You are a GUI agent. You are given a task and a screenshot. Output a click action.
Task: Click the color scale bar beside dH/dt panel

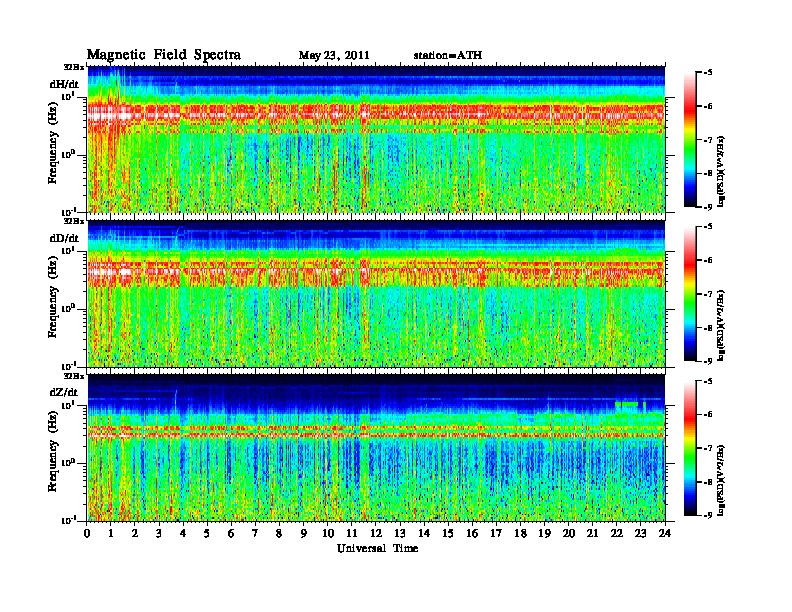tap(690, 139)
